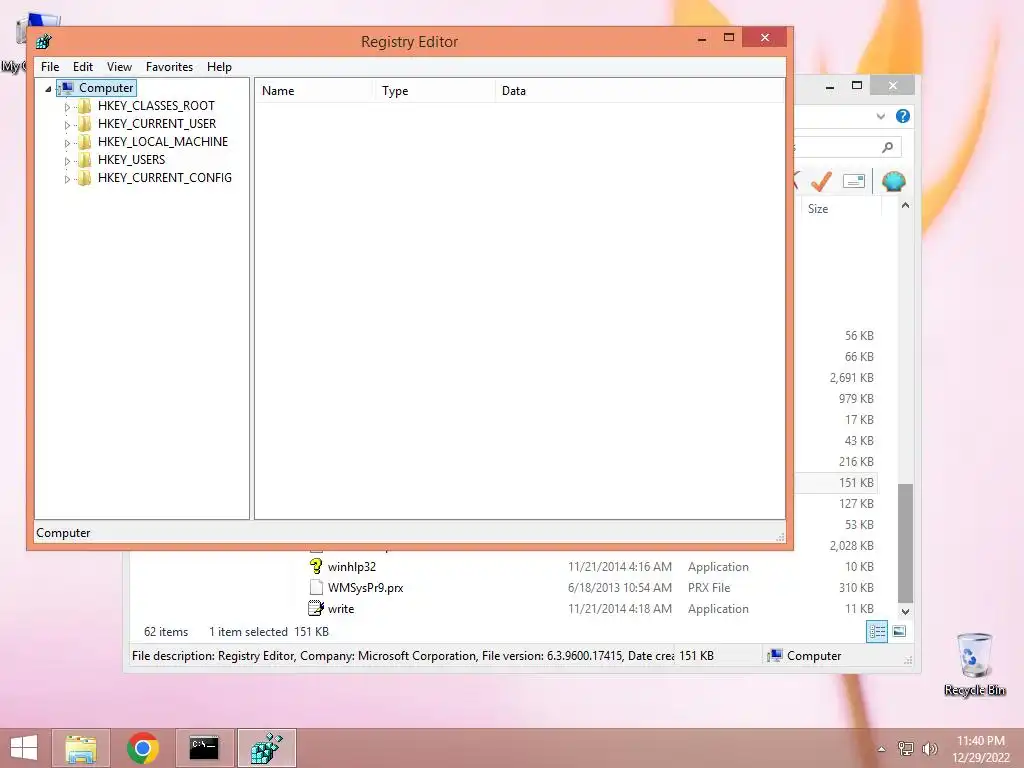The image size is (1024, 768).
Task: Click the HKEY_USERS folder icon
Action: (84, 159)
